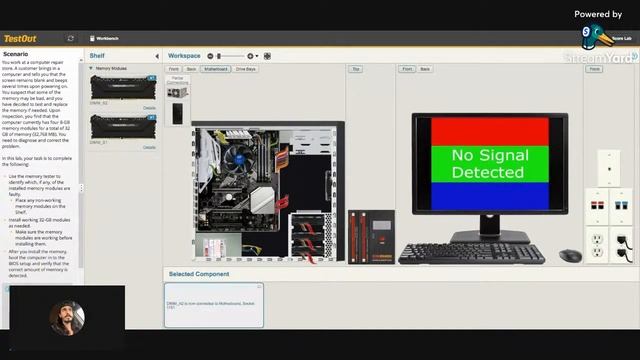
Task: Click the single coax wall plate
Action: click(x=609, y=168)
